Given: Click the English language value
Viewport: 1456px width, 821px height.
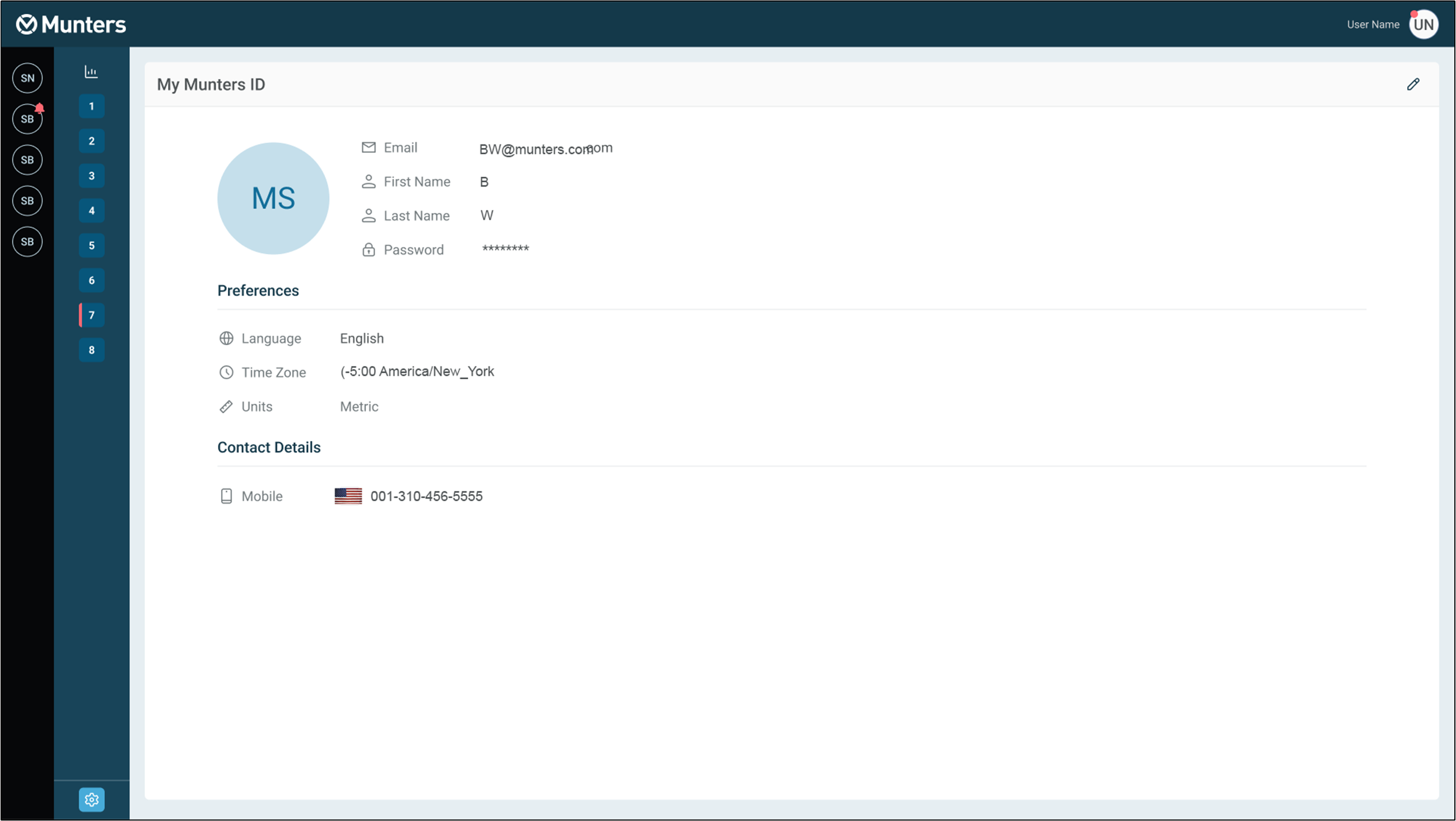Looking at the screenshot, I should tap(361, 338).
